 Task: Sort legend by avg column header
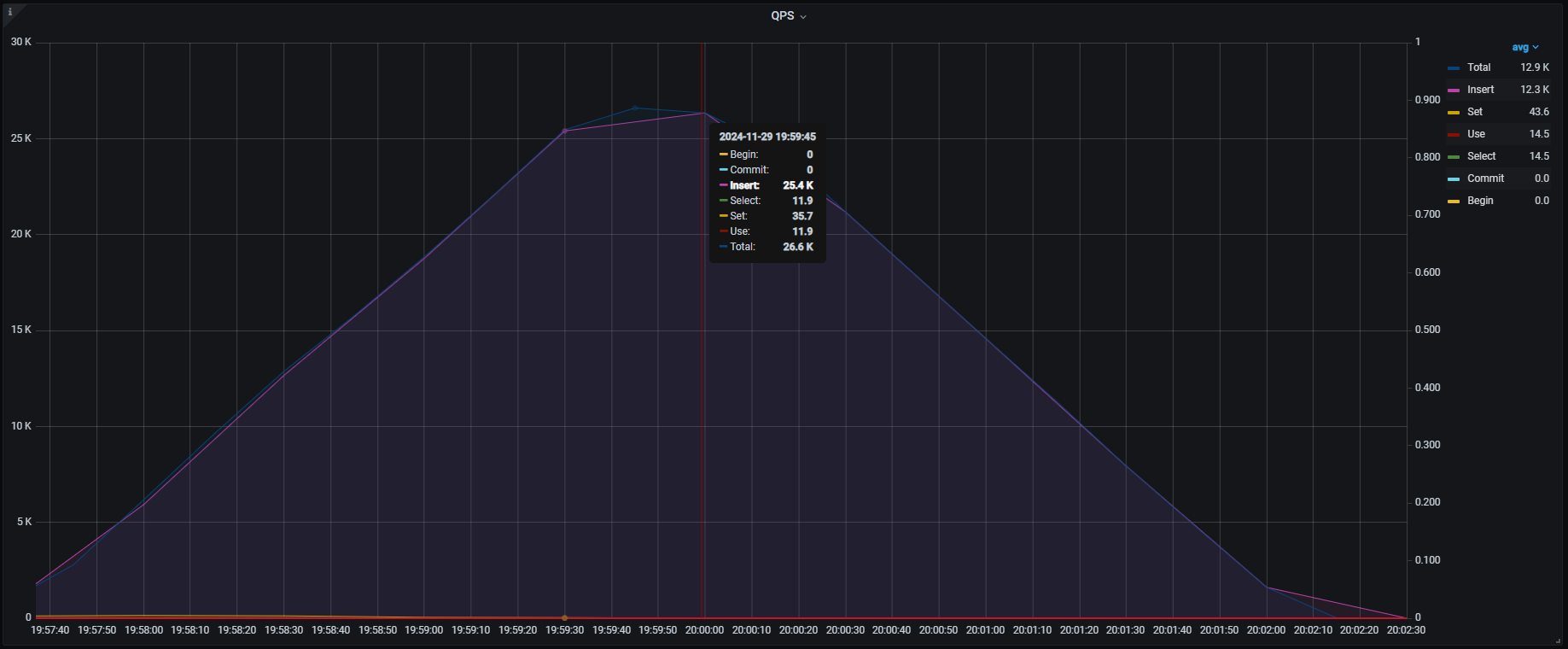point(1525,47)
